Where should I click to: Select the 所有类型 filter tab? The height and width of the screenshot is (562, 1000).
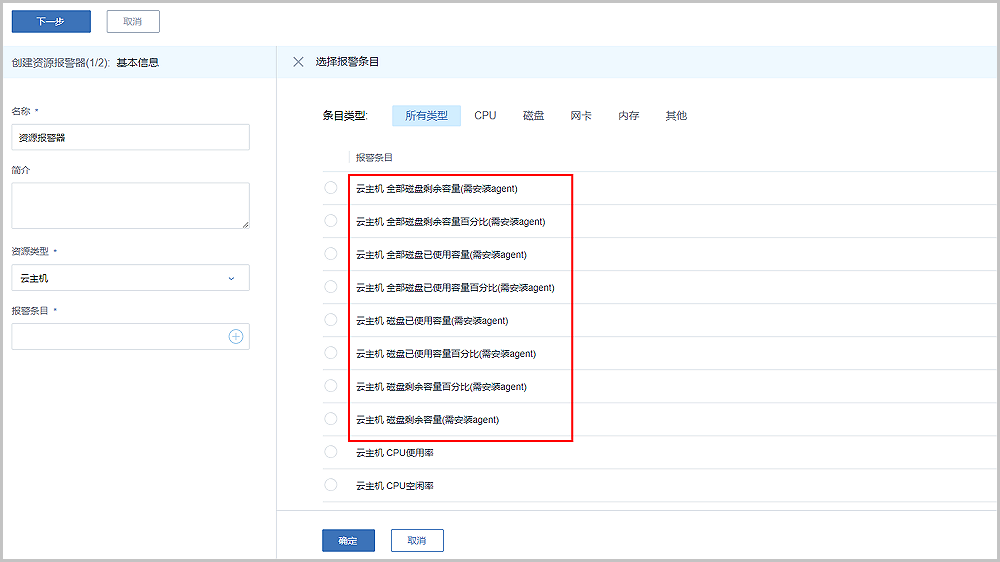[x=426, y=116]
